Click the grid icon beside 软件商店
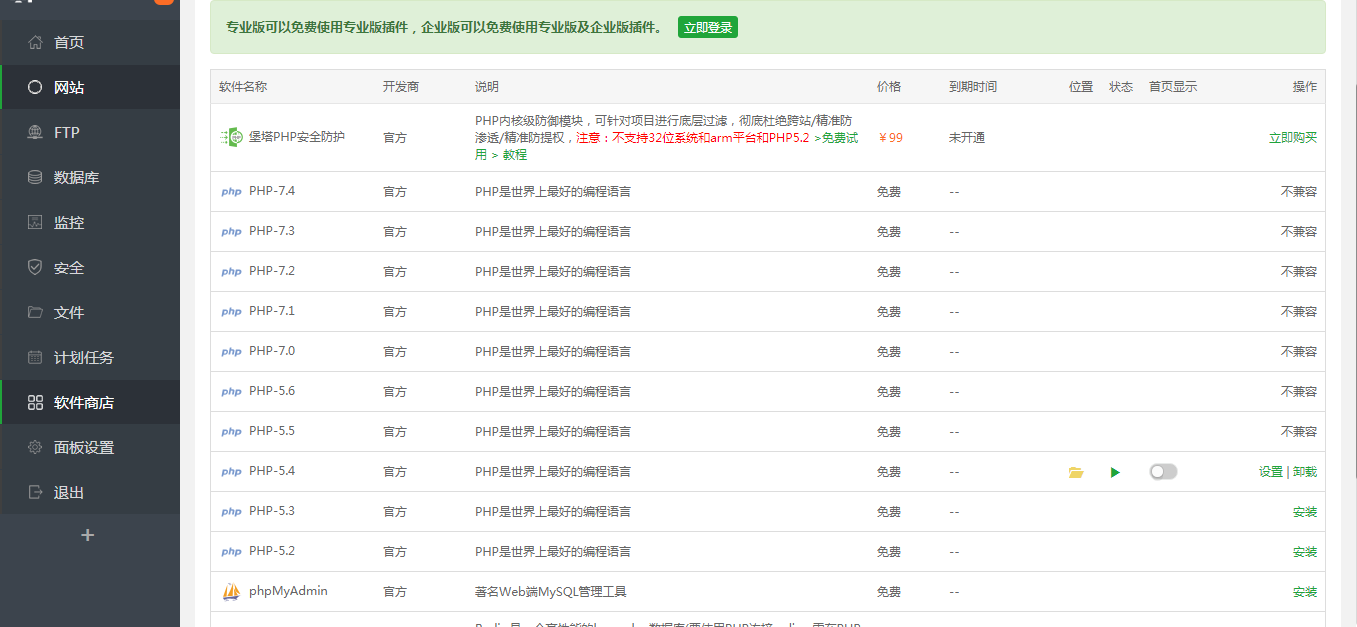 (35, 403)
